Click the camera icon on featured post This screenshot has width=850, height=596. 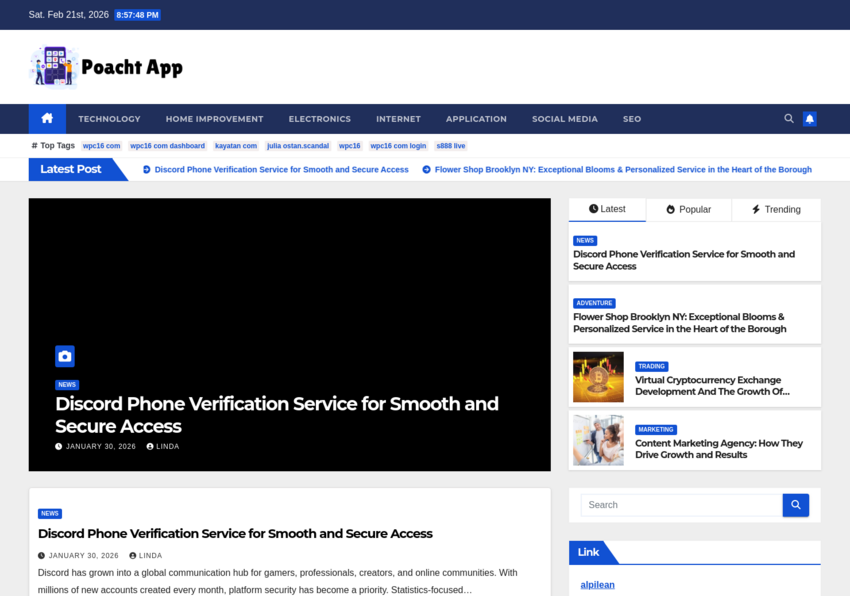(x=65, y=356)
